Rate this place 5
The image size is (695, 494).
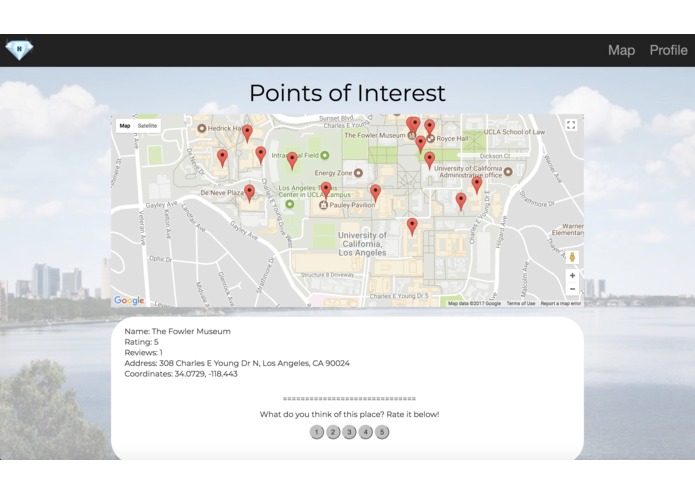click(382, 432)
